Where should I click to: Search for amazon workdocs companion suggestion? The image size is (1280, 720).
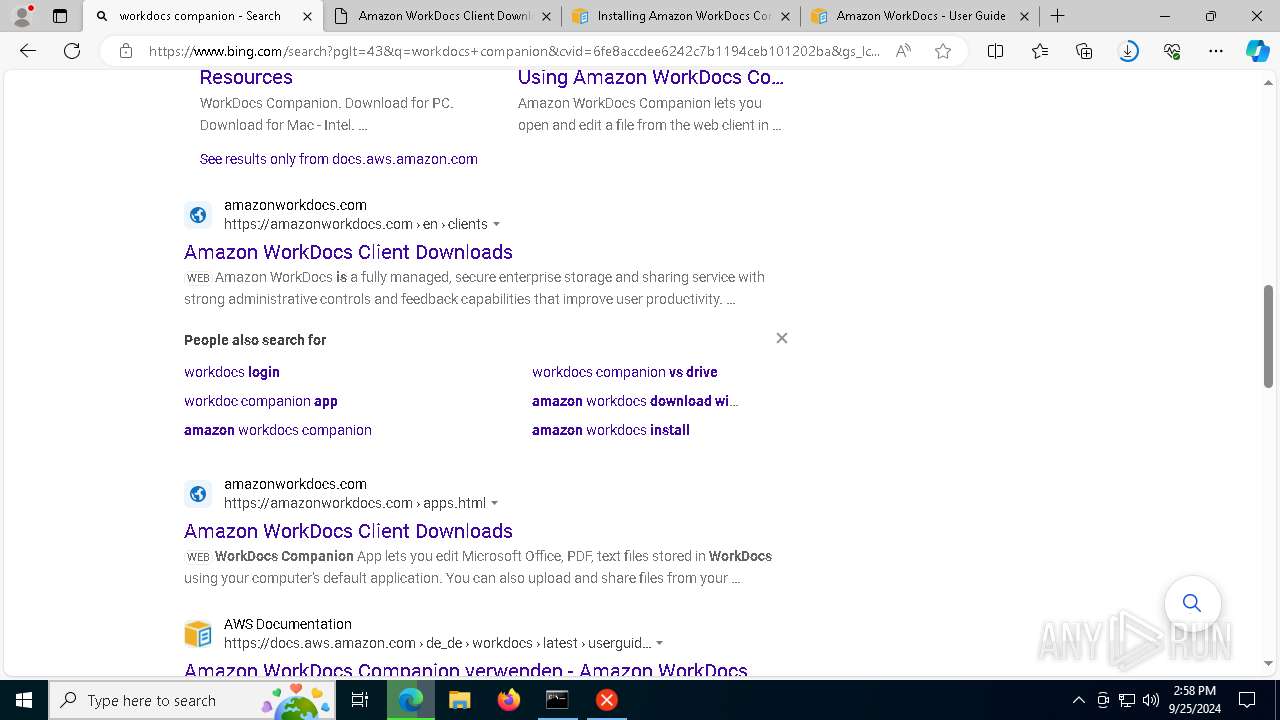click(x=278, y=430)
